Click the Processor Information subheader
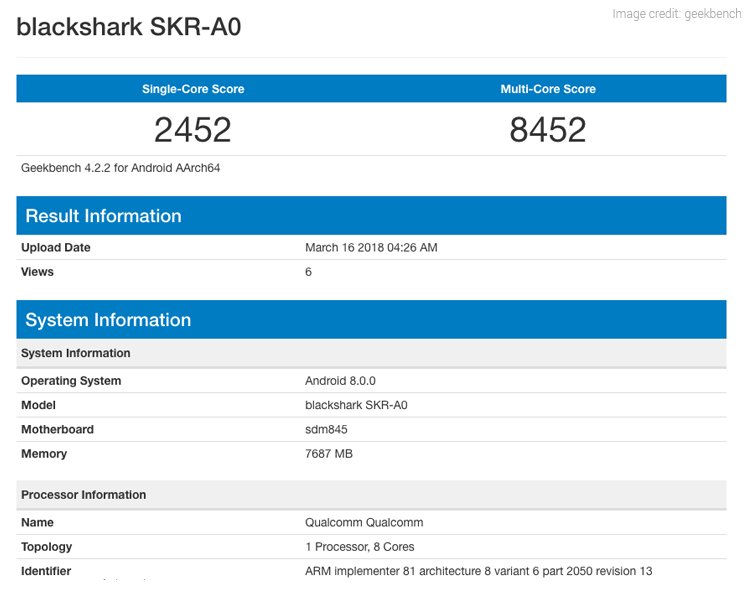The width and height of the screenshot is (750, 594). pos(84,495)
